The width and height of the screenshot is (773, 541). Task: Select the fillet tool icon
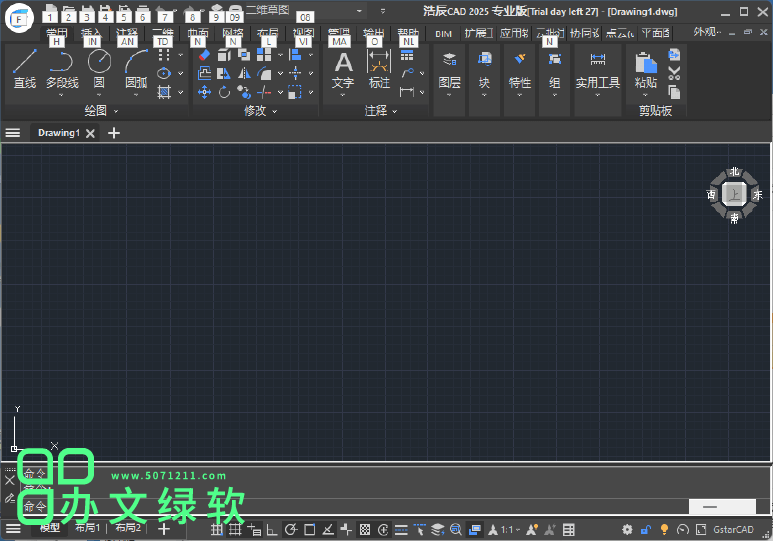click(264, 73)
